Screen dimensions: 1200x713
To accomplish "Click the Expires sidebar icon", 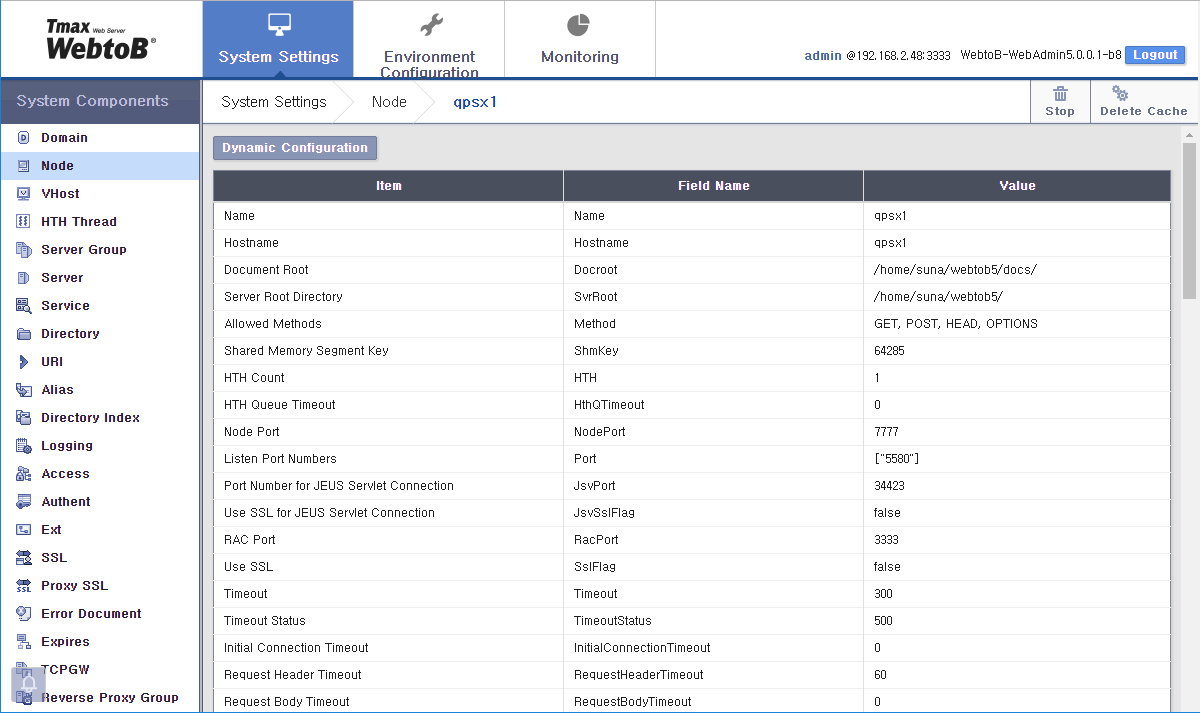I will pos(24,642).
